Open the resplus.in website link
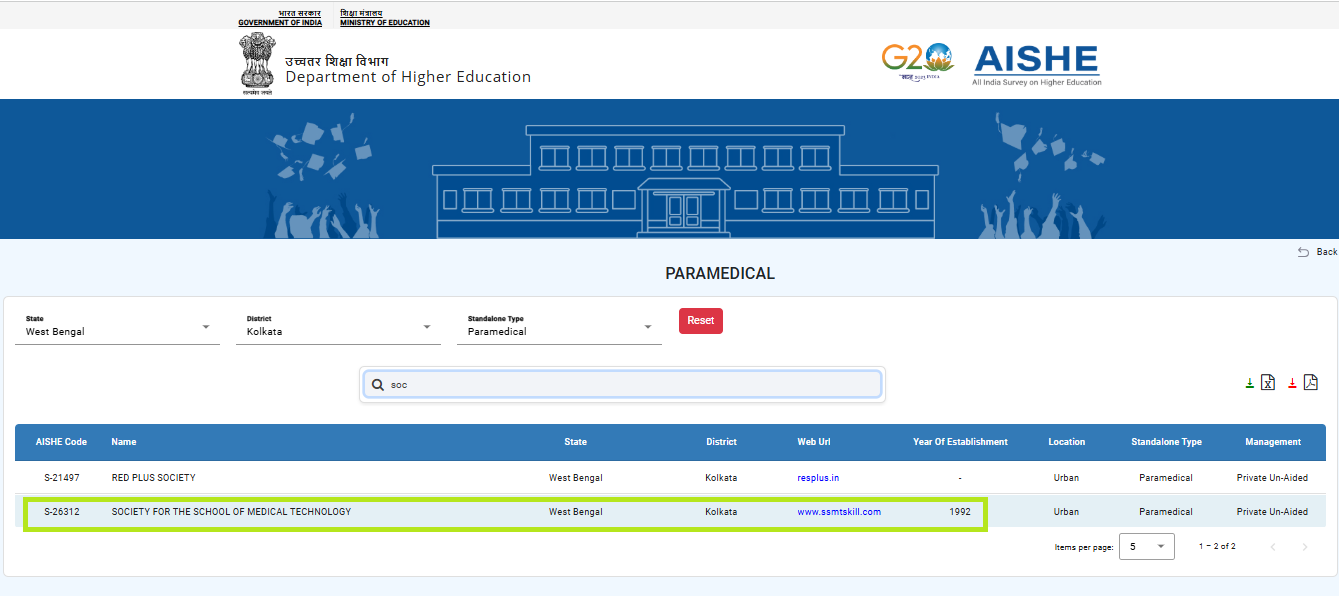The image size is (1339, 601). pyautogui.click(x=818, y=478)
